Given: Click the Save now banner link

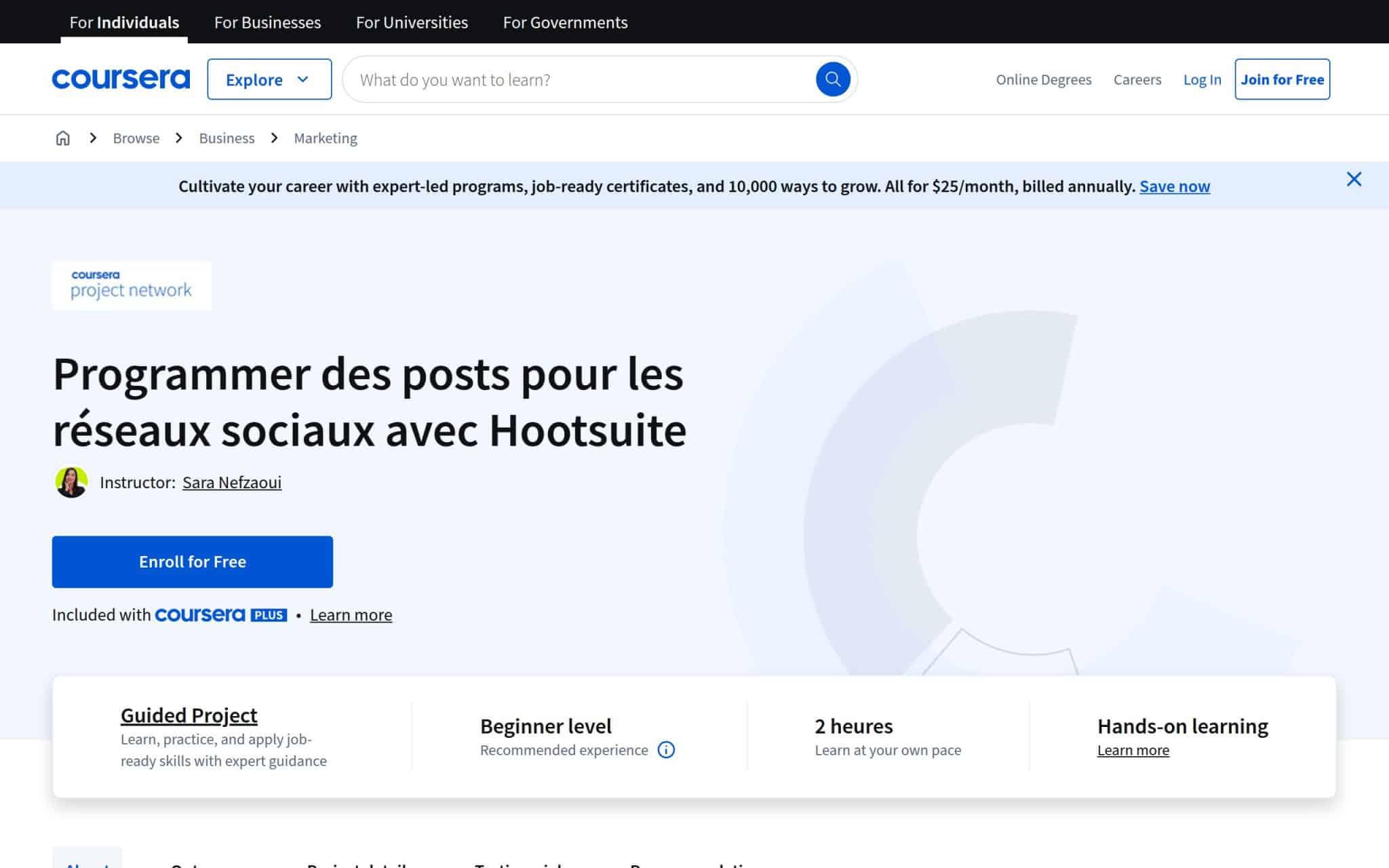Looking at the screenshot, I should [1175, 186].
